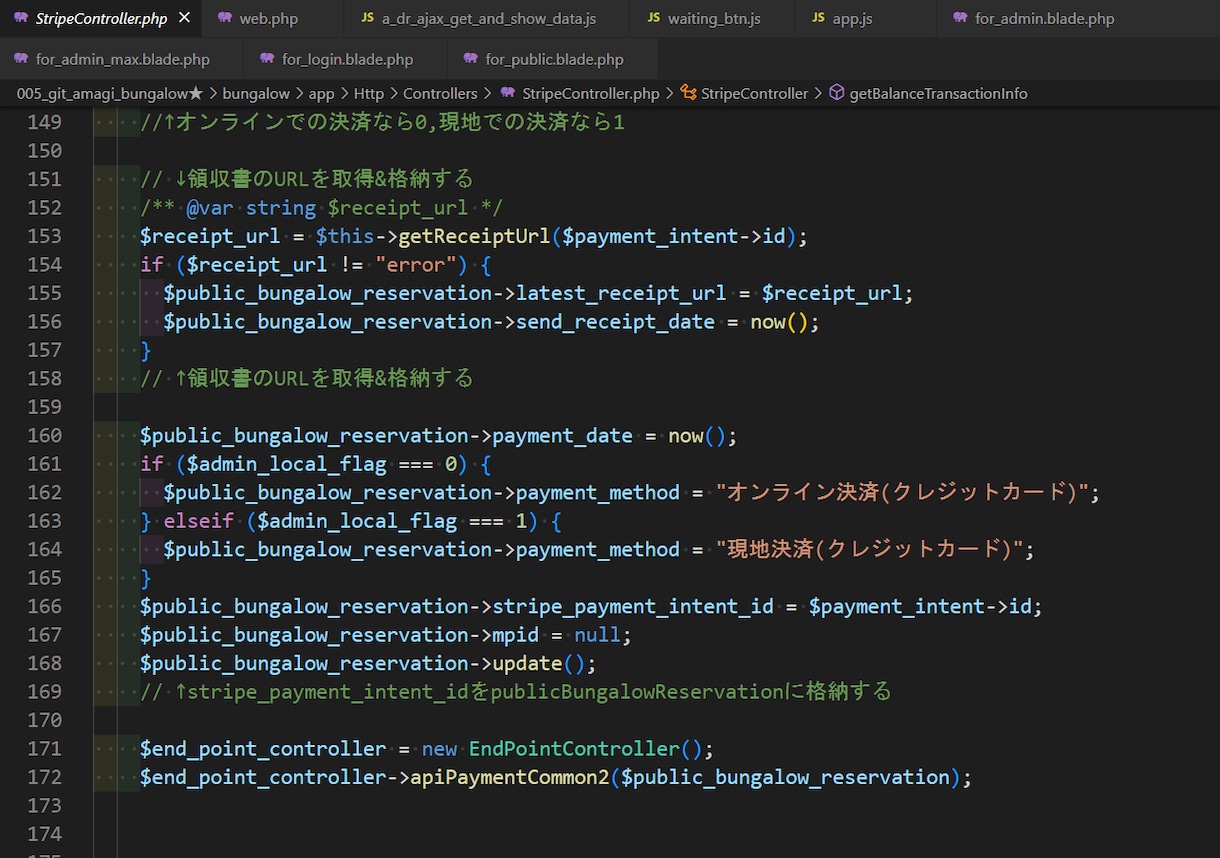This screenshot has height=858, width=1220.
Task: Click stripe_payment_intent_id property on line 166
Action: (x=633, y=607)
